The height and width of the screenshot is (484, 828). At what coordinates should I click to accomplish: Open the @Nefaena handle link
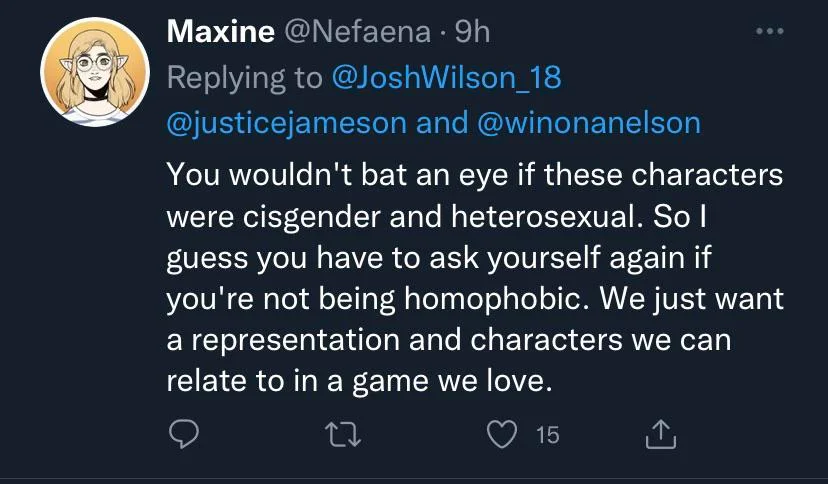[357, 32]
